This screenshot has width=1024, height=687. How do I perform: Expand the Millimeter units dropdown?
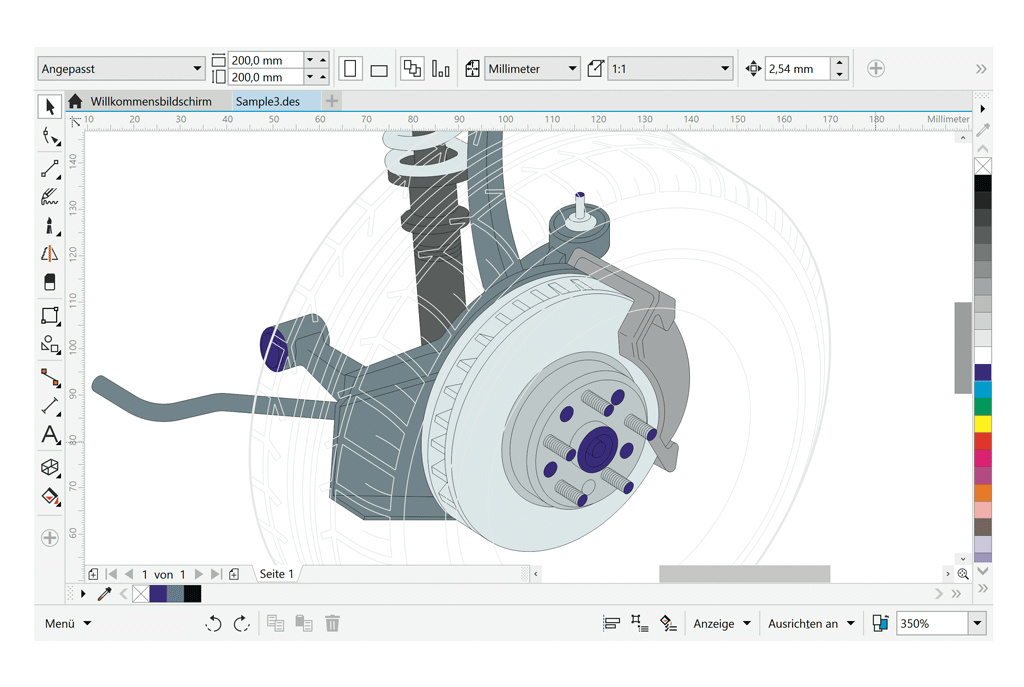(x=532, y=69)
